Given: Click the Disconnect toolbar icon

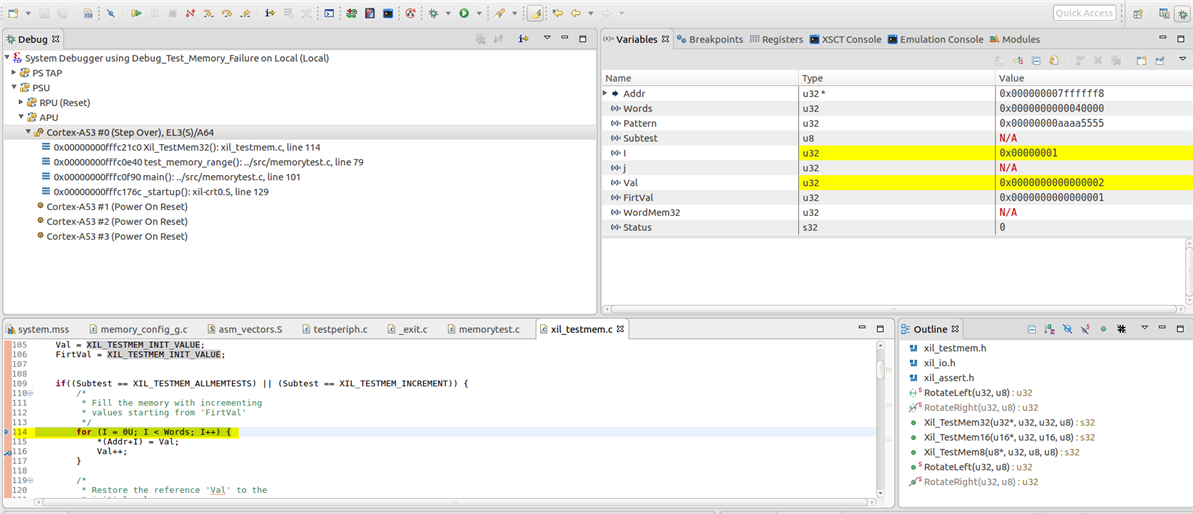Looking at the screenshot, I should pyautogui.click(x=190, y=13).
